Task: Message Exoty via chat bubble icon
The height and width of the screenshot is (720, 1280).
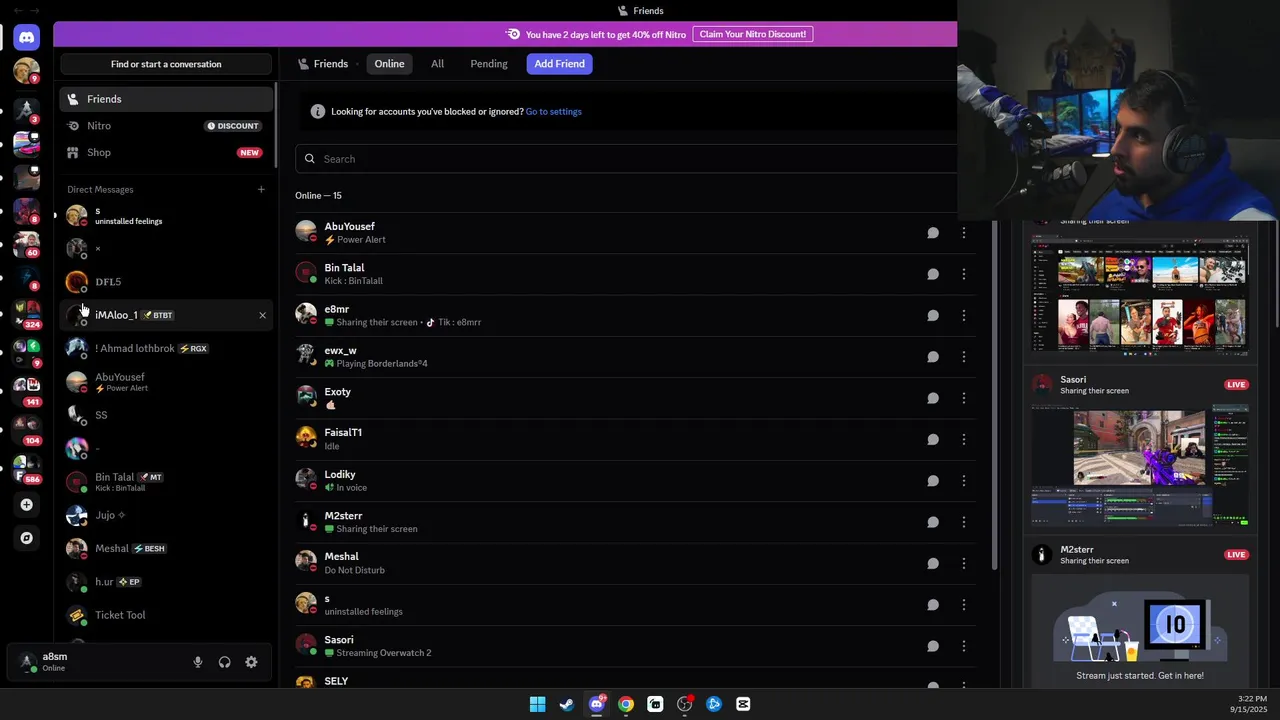Action: point(933,398)
